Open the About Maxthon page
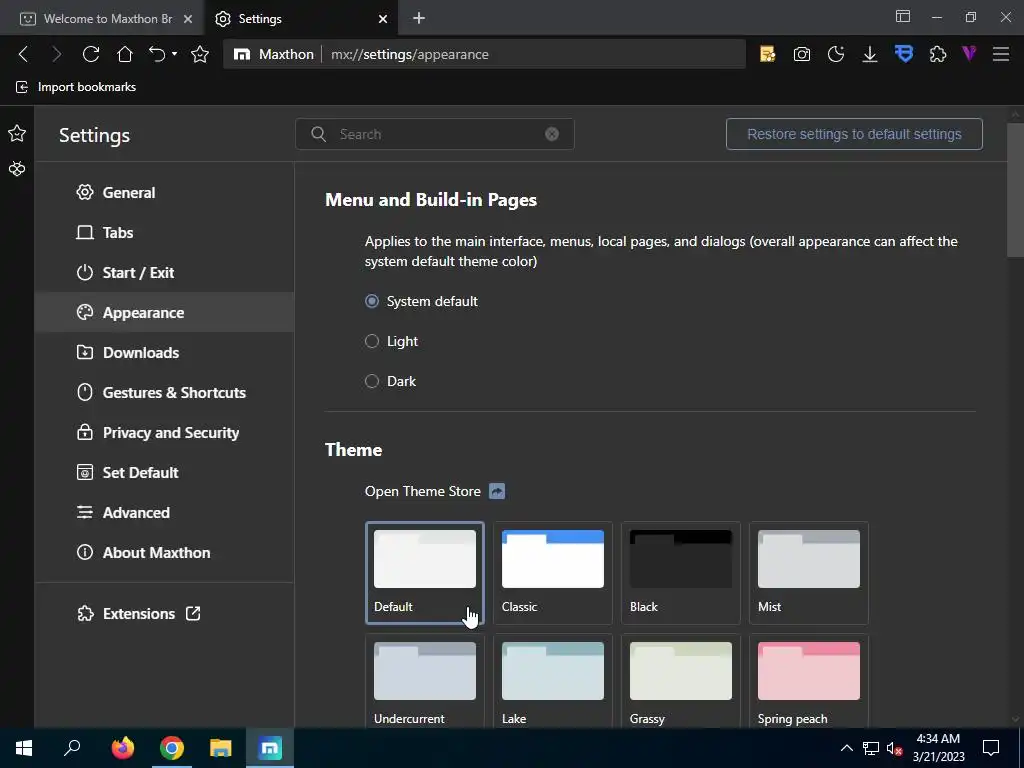1024x768 pixels. [164, 552]
